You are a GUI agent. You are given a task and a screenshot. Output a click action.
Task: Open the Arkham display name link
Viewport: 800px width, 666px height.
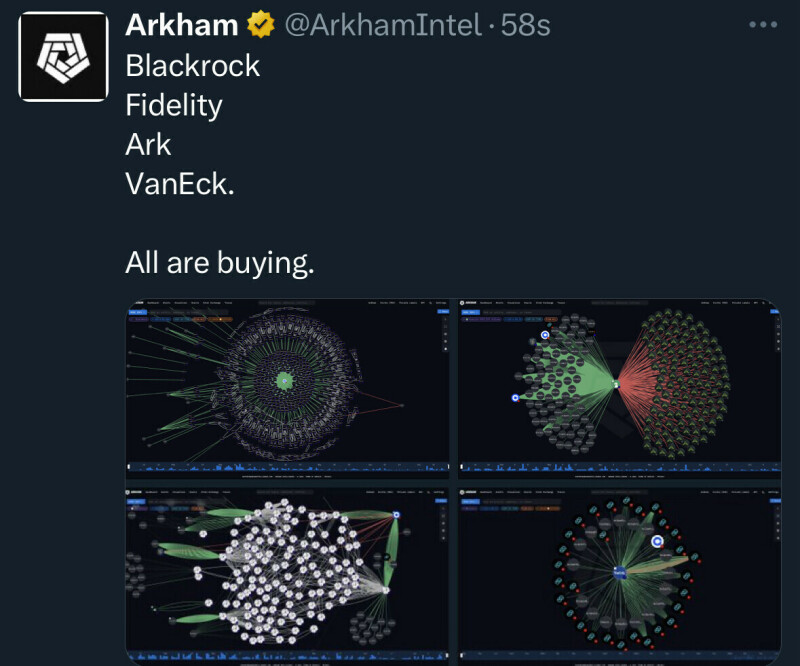[x=181, y=25]
